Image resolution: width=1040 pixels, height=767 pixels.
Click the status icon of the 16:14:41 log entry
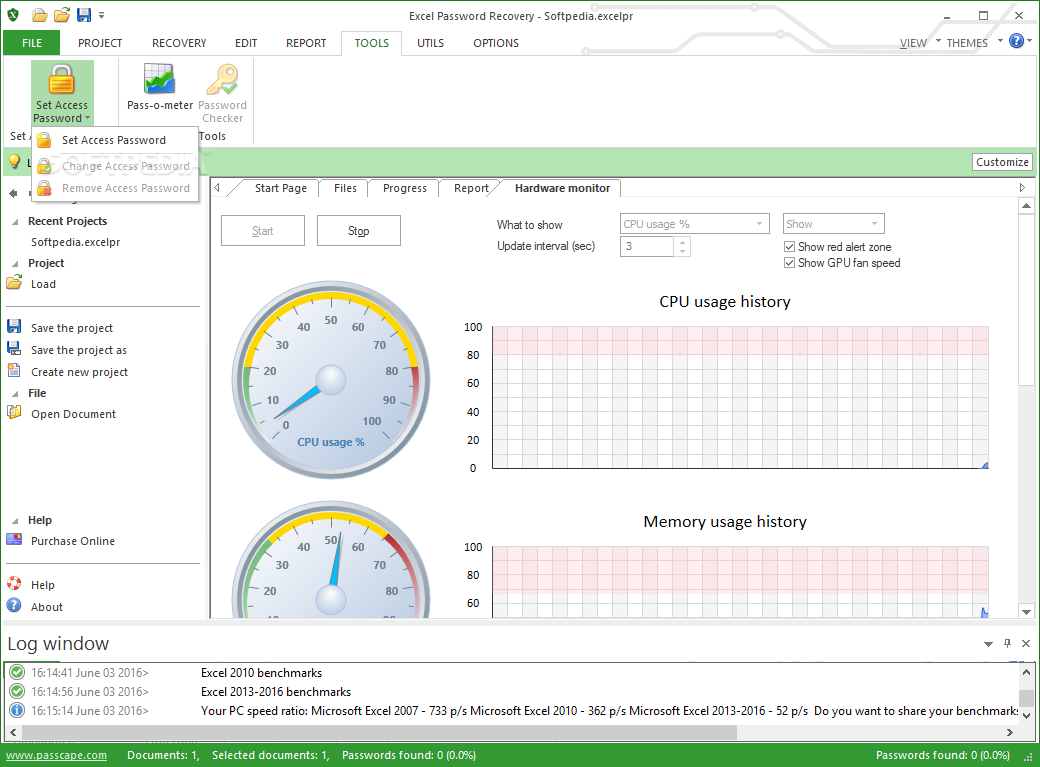point(17,672)
